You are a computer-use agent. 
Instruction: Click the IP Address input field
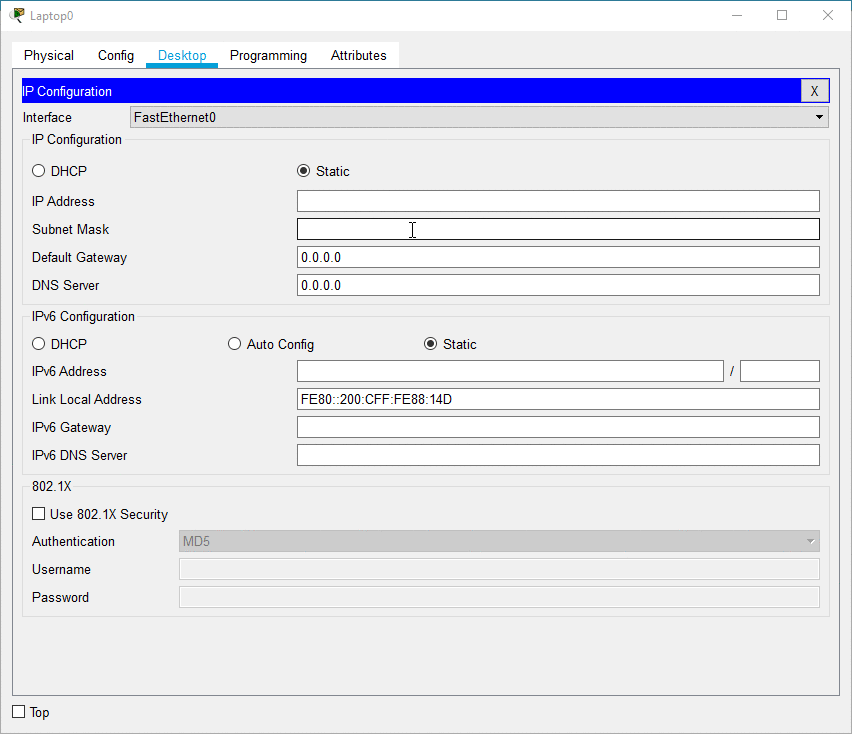(558, 201)
